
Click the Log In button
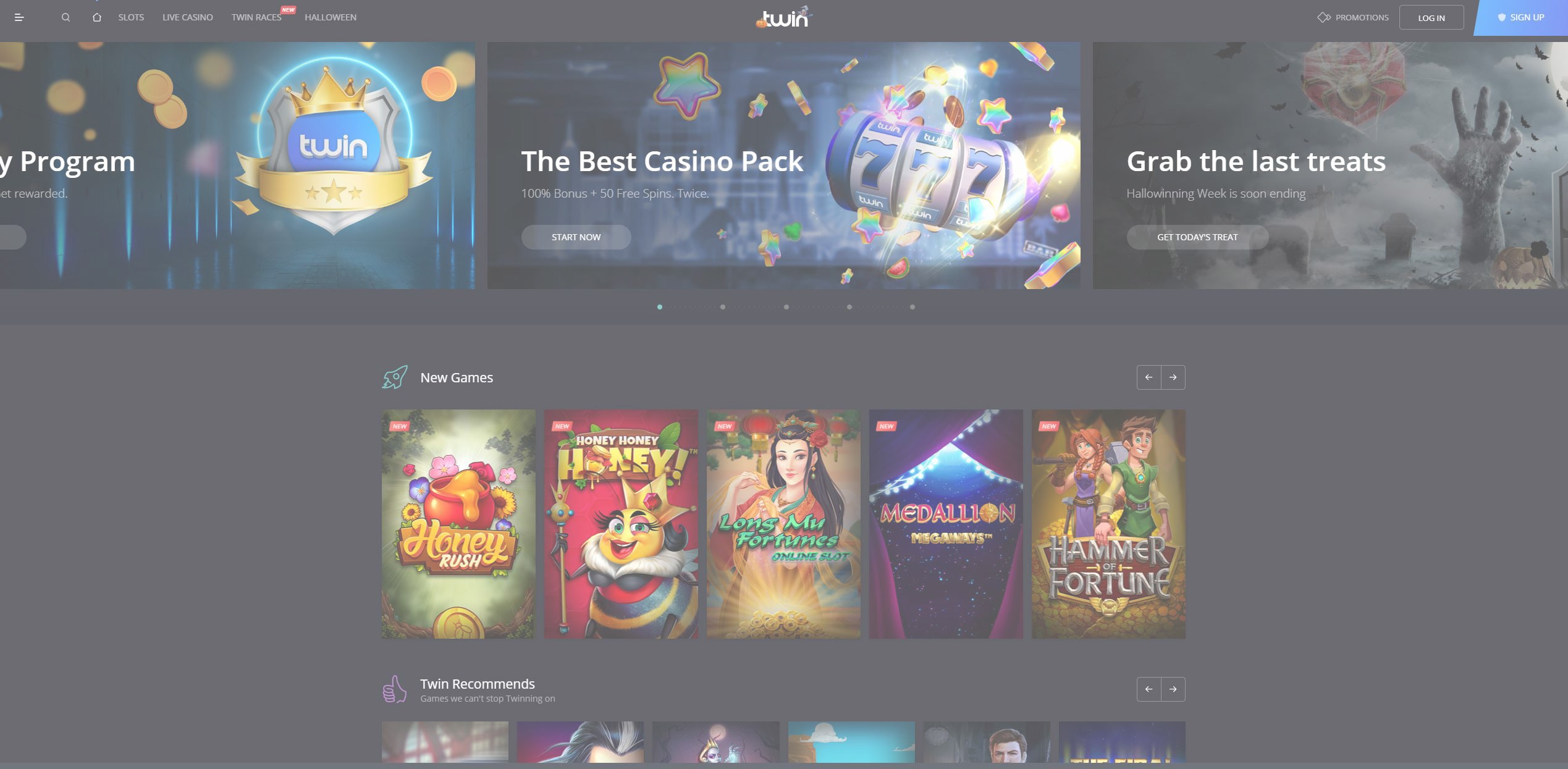pos(1431,17)
